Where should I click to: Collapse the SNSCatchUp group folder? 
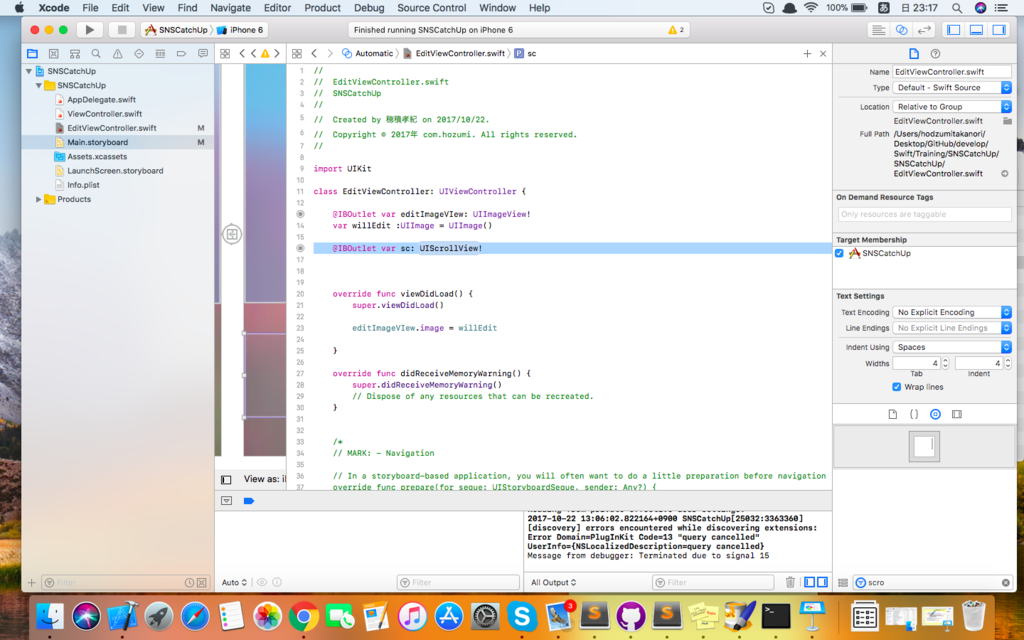[39, 86]
